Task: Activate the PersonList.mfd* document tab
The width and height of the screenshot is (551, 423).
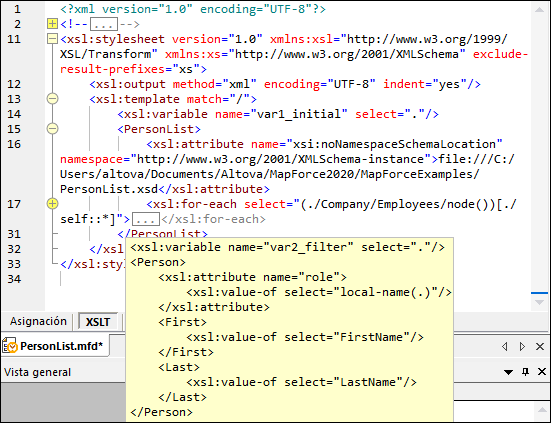Action: click(x=56, y=346)
